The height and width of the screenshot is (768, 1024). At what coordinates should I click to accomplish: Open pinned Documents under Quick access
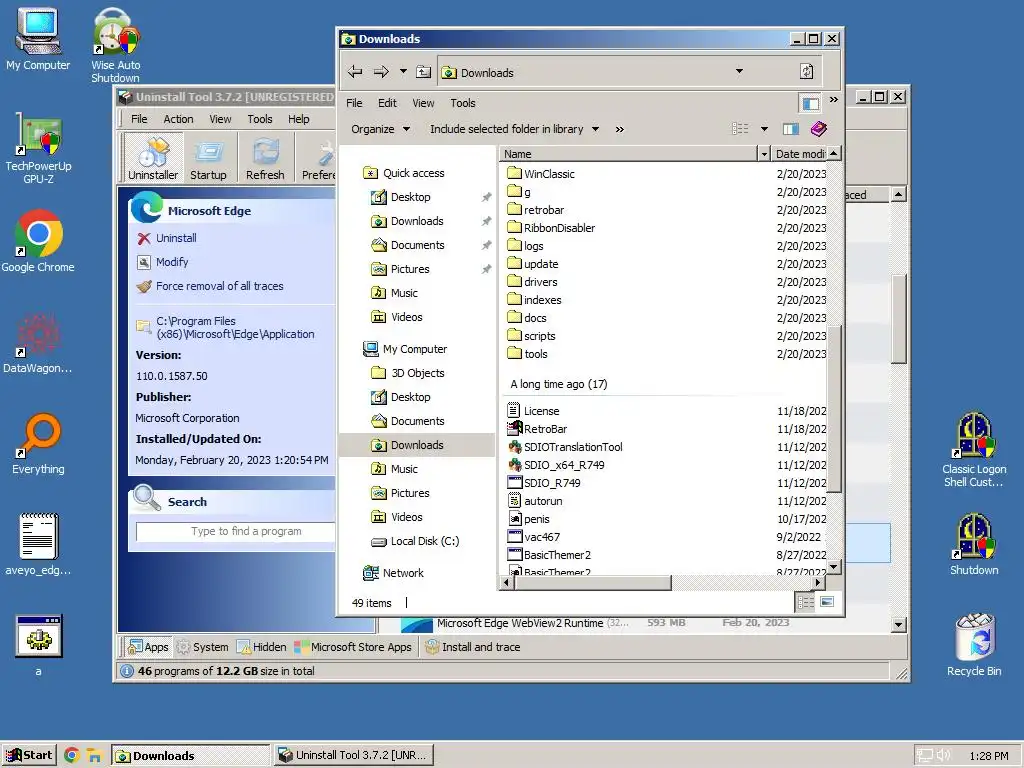417,245
